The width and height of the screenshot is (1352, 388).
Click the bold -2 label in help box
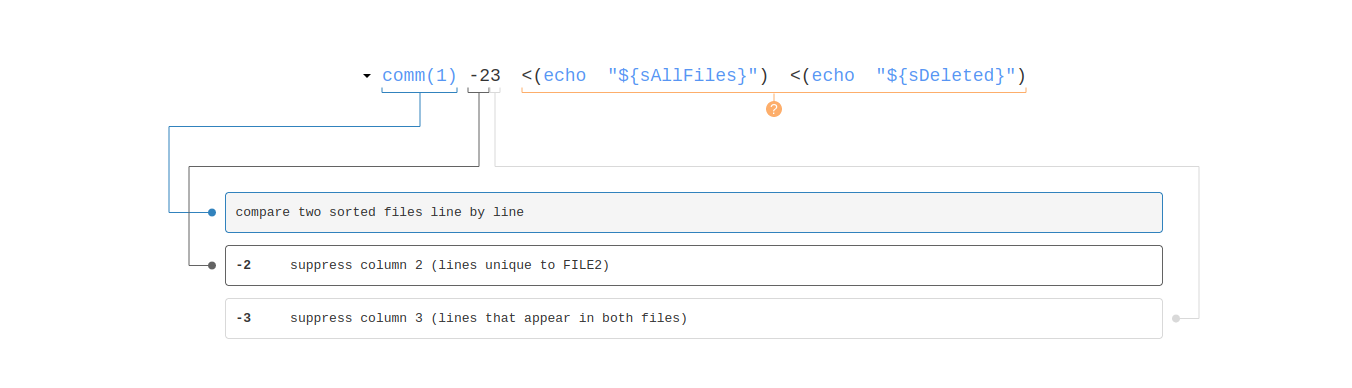tap(244, 265)
